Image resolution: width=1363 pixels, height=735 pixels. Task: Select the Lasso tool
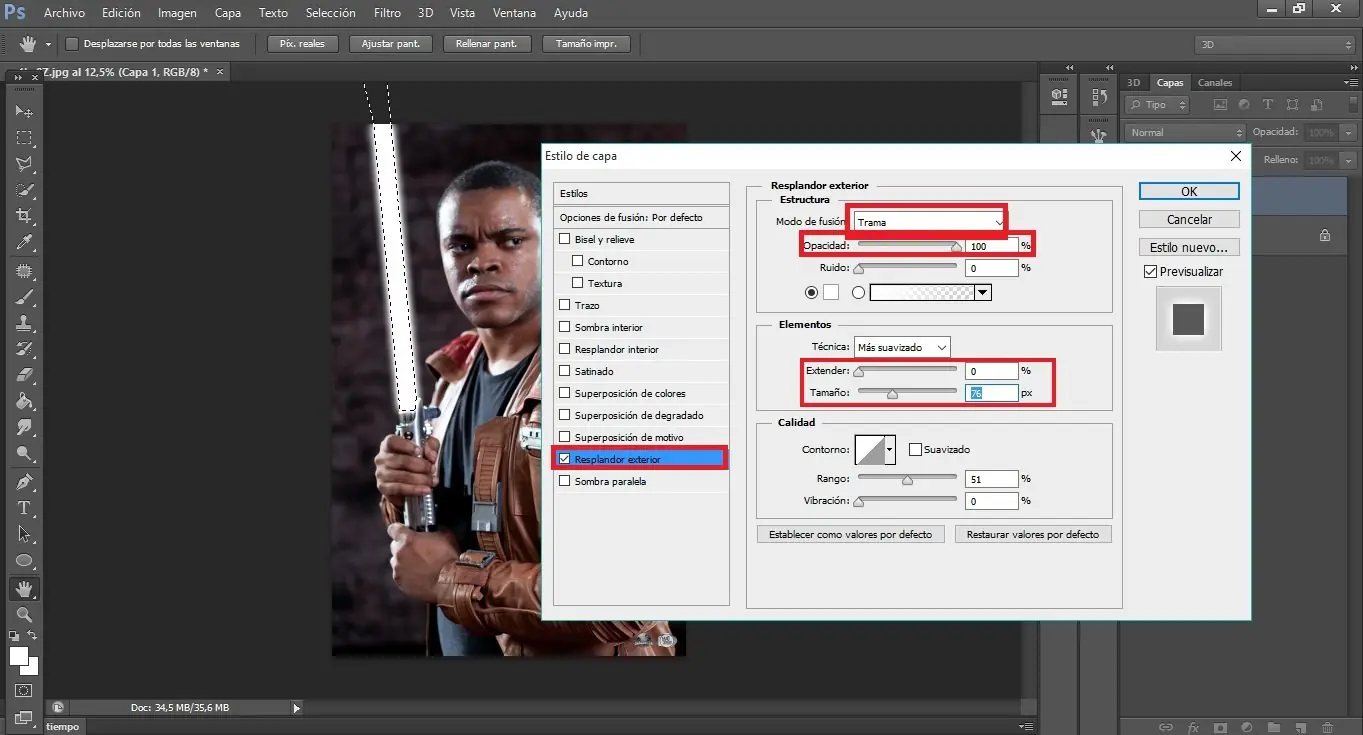click(x=24, y=164)
